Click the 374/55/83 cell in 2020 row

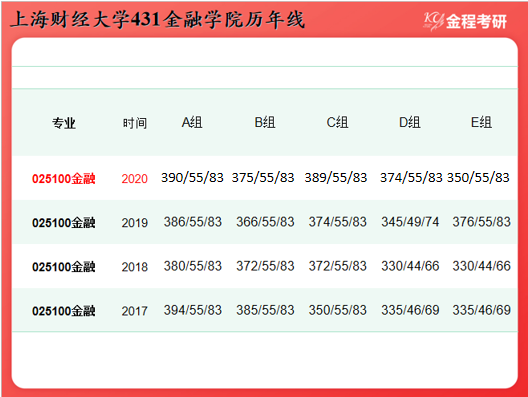coord(411,177)
